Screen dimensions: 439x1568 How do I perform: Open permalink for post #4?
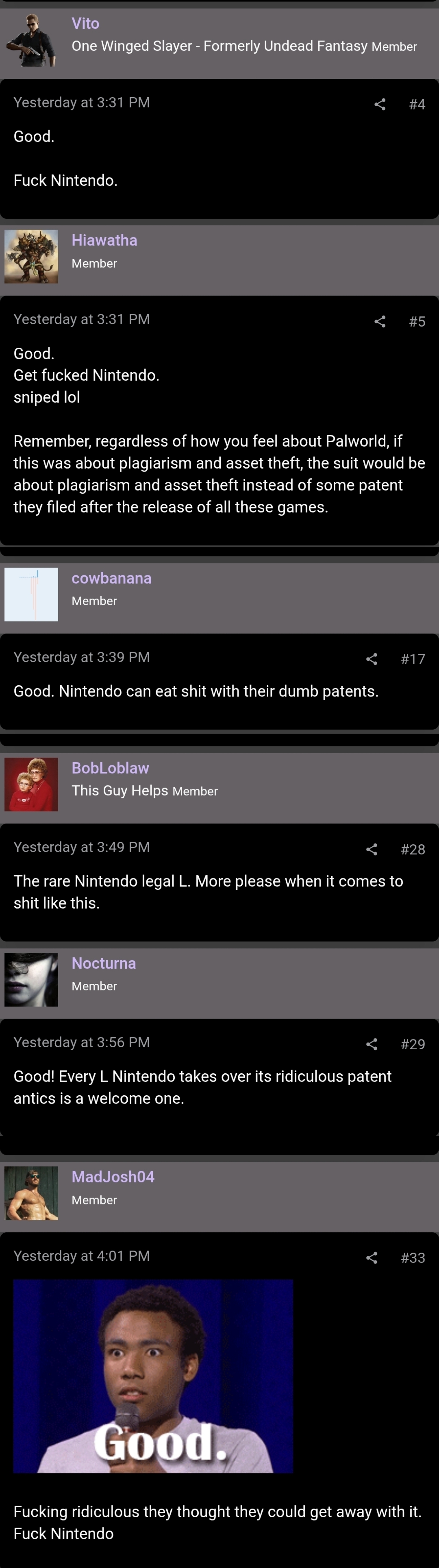pos(417,105)
